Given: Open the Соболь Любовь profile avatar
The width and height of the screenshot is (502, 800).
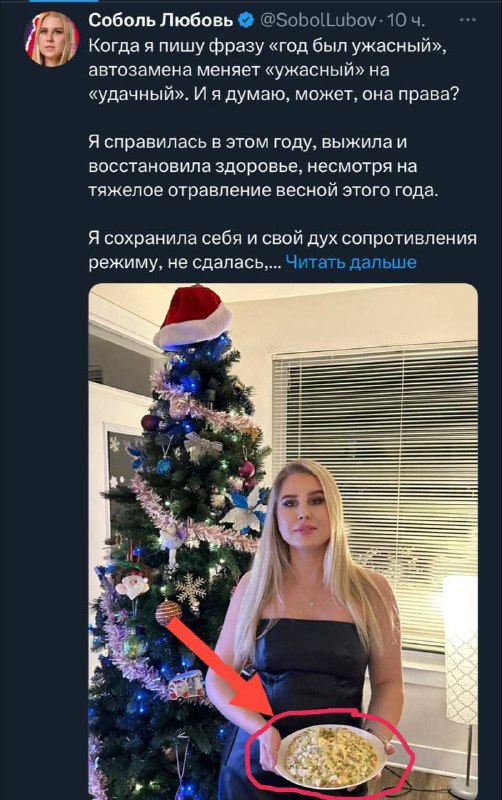Looking at the screenshot, I should click(x=52, y=39).
